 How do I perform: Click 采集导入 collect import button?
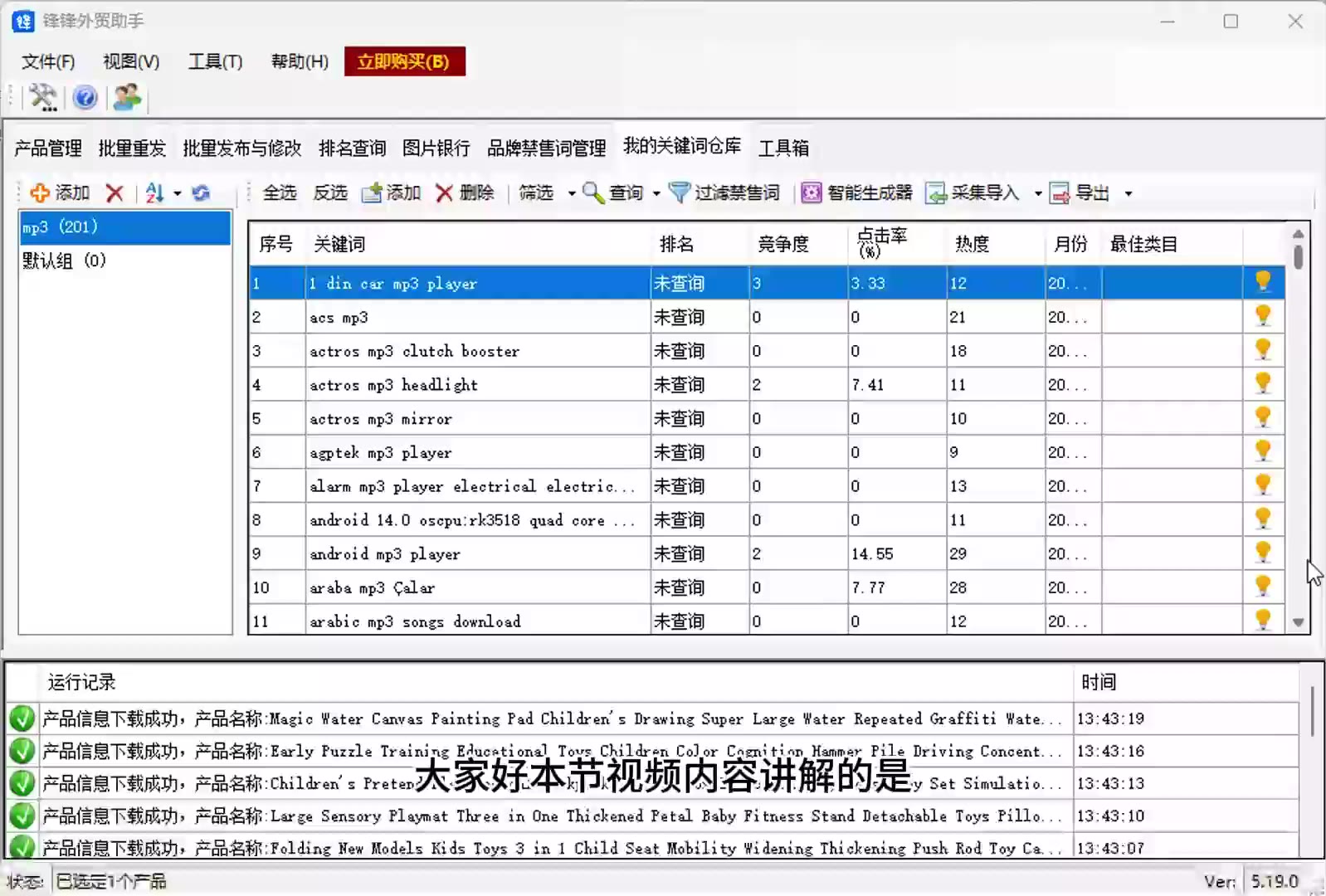[x=973, y=193]
